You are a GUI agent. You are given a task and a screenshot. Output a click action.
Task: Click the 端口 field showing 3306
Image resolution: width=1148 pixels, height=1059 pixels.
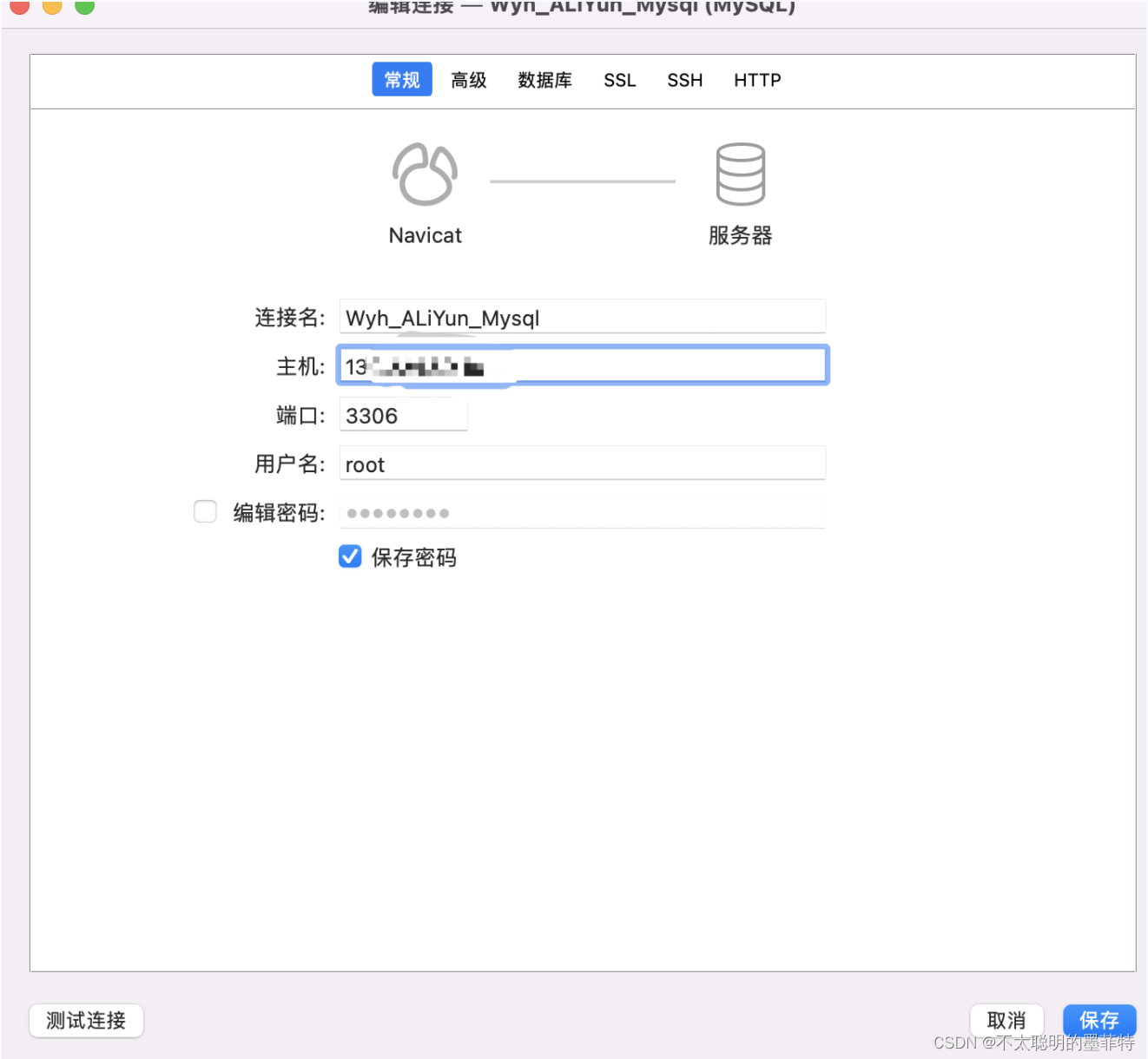click(403, 415)
